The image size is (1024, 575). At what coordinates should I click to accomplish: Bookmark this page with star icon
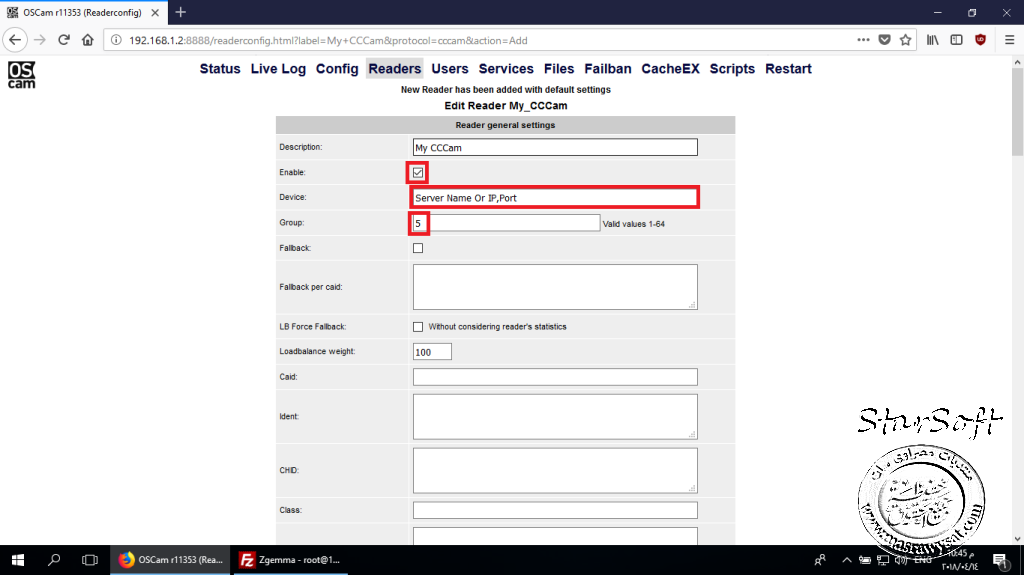click(905, 40)
